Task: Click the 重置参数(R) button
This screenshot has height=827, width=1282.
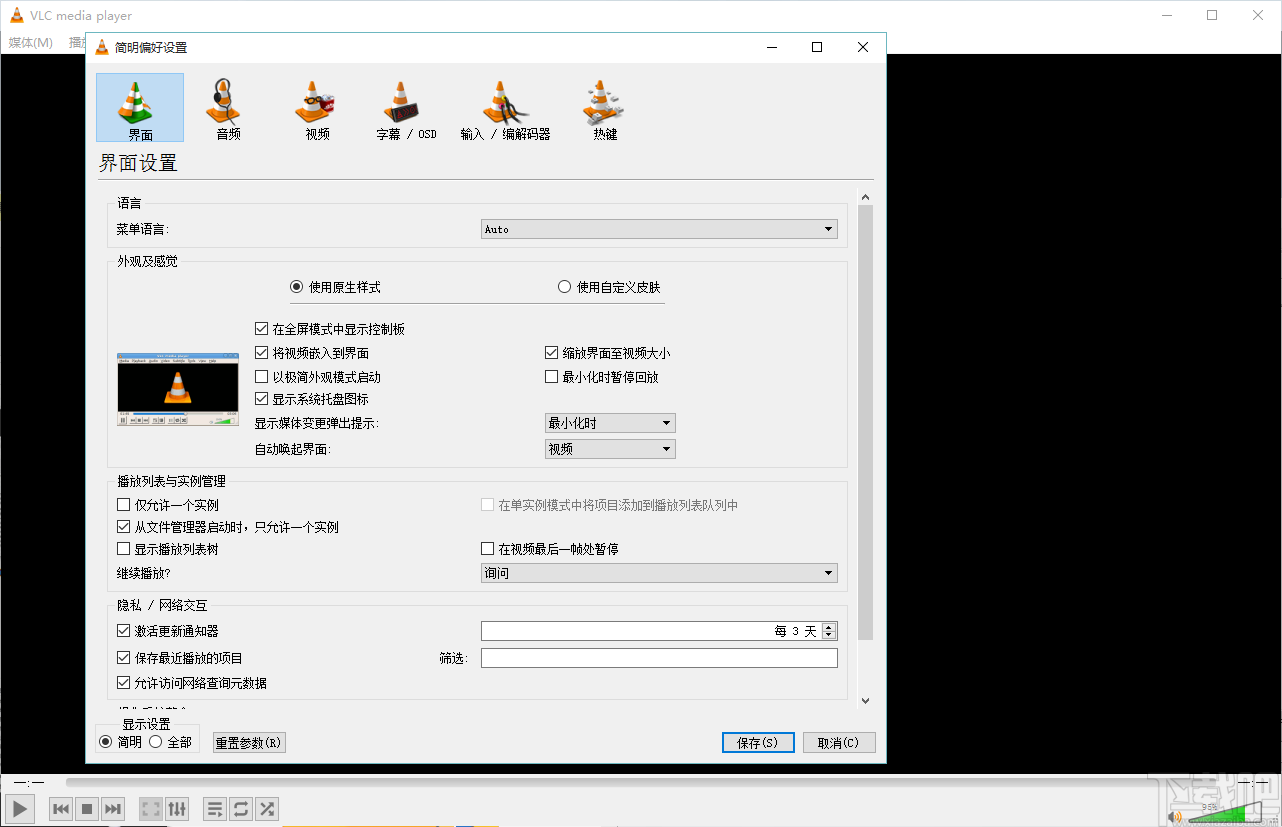Action: (x=248, y=742)
